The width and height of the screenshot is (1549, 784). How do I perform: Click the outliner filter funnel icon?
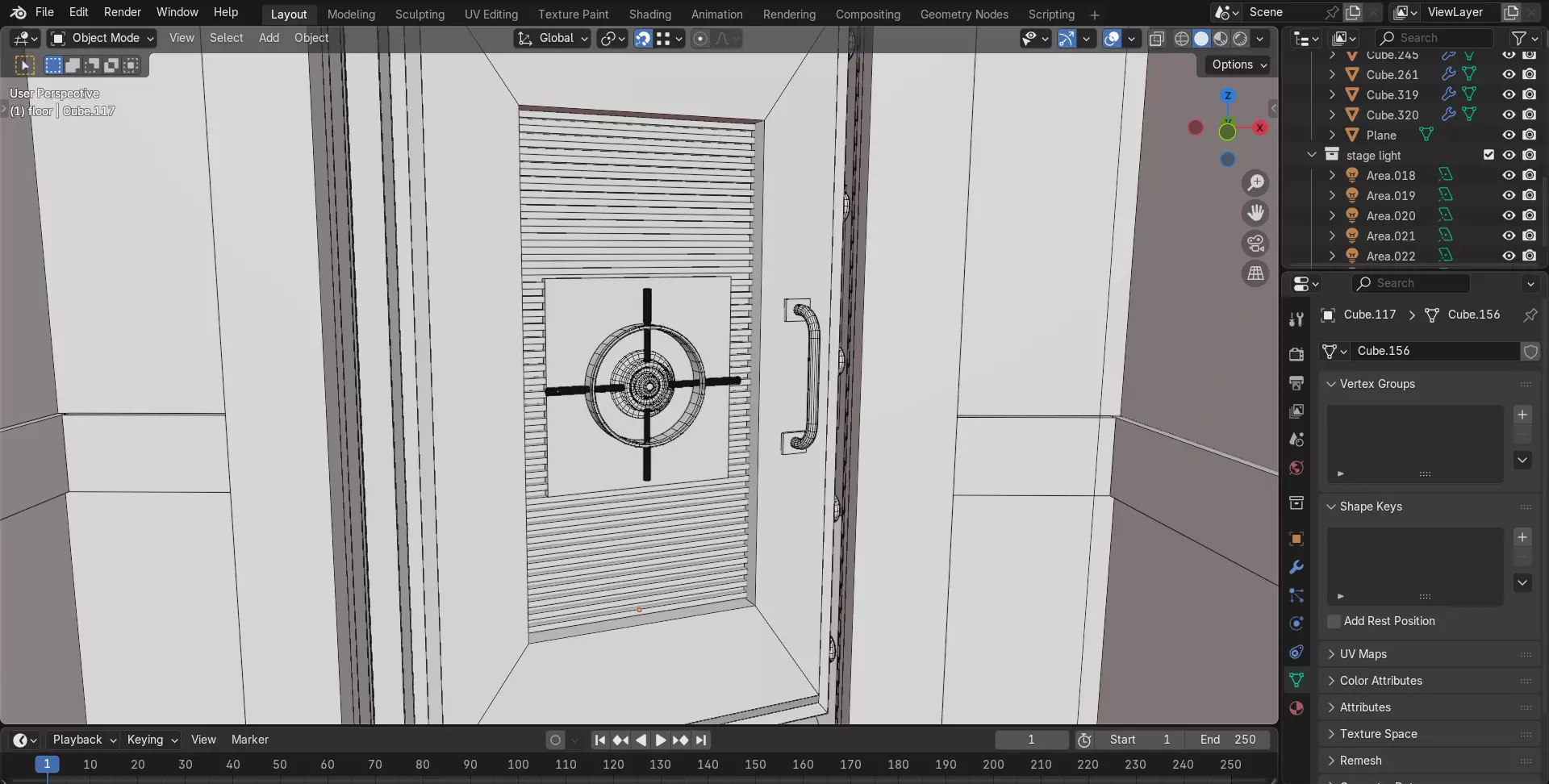point(1519,38)
